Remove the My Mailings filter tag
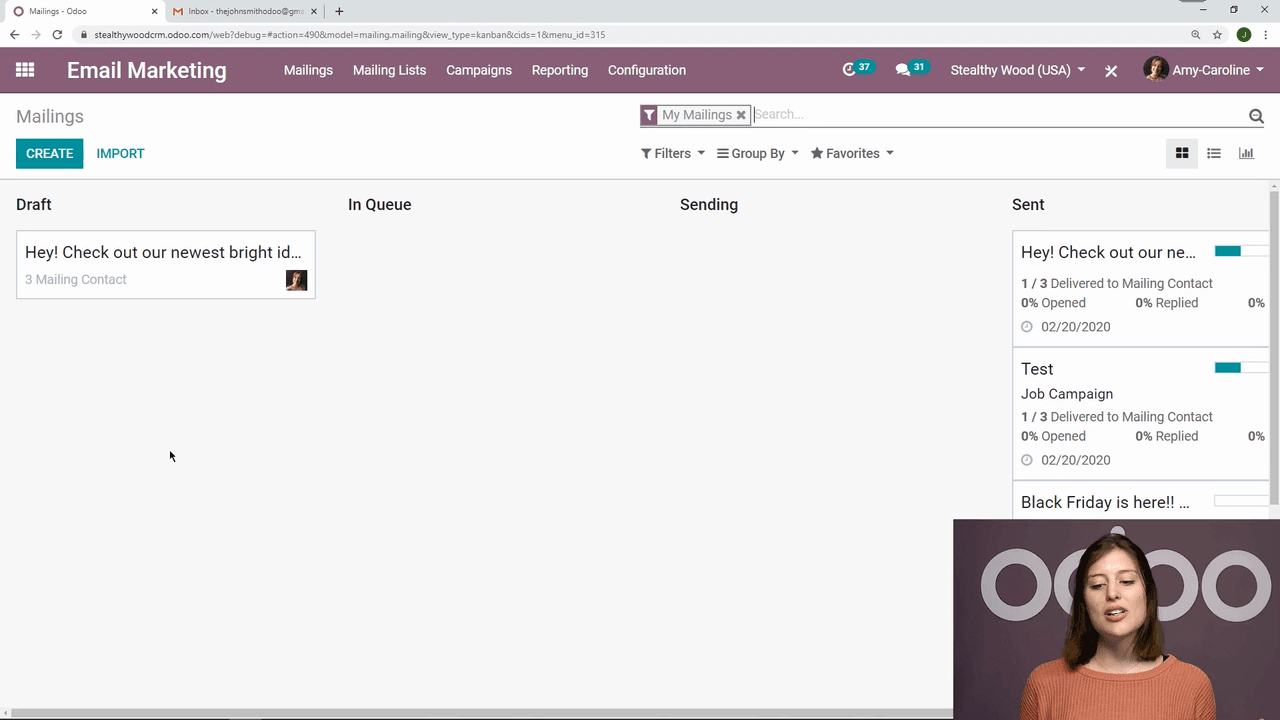Screen dimensions: 1280x720 pos(741,115)
